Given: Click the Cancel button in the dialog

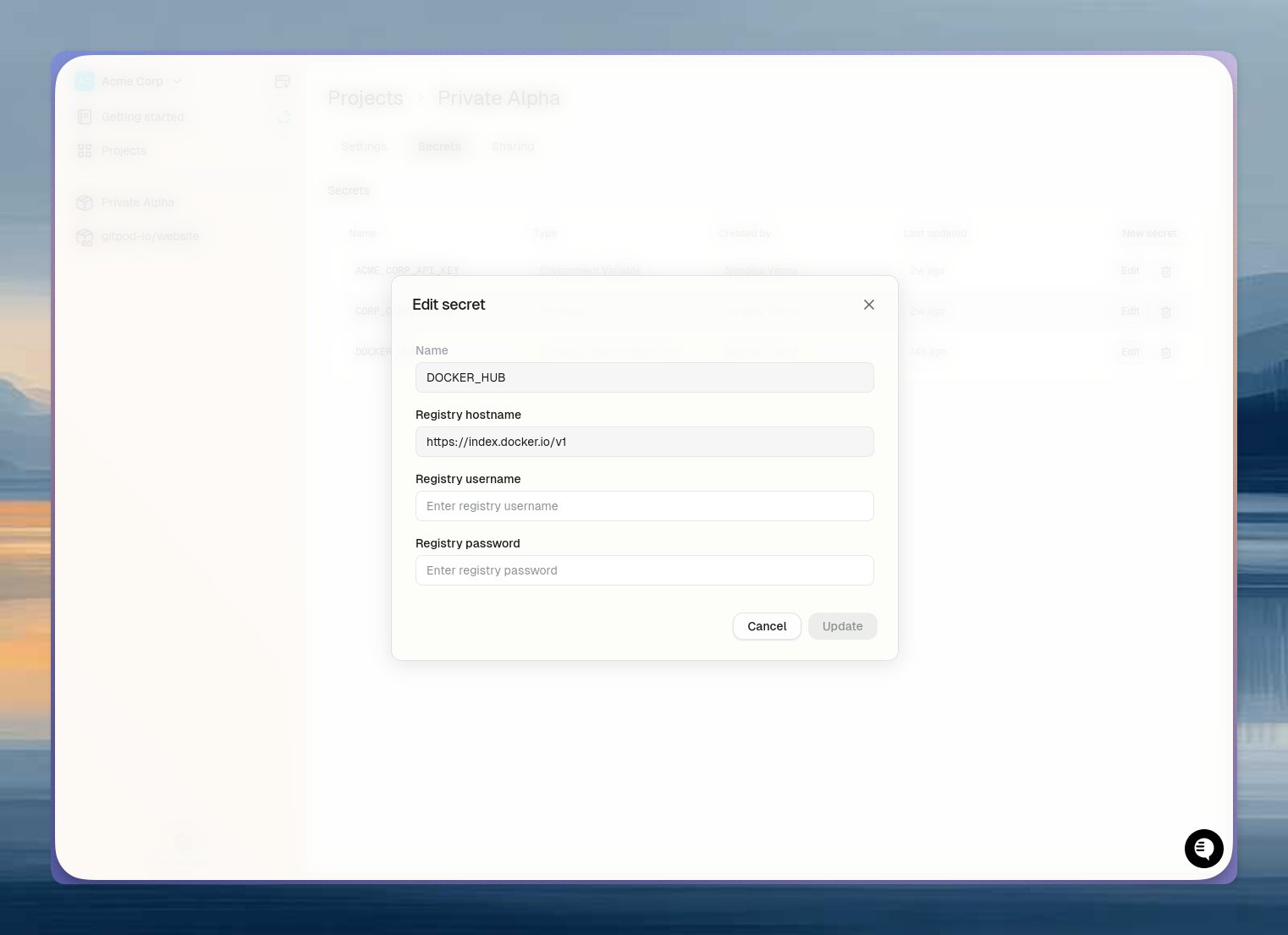Looking at the screenshot, I should pyautogui.click(x=767, y=626).
